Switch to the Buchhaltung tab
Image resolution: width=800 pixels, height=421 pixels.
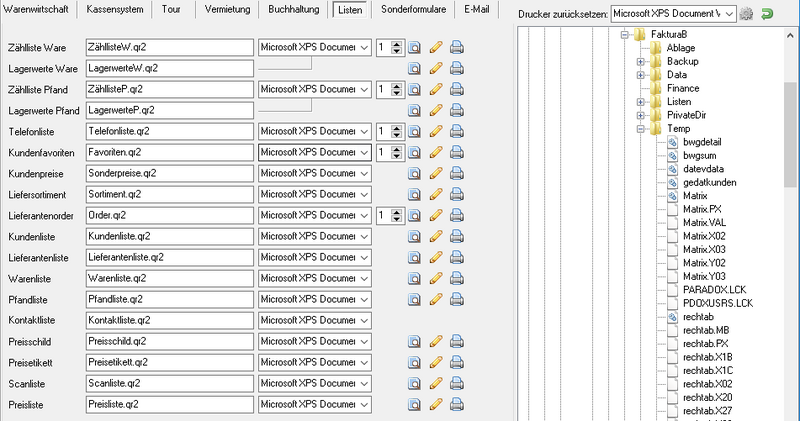tap(293, 10)
